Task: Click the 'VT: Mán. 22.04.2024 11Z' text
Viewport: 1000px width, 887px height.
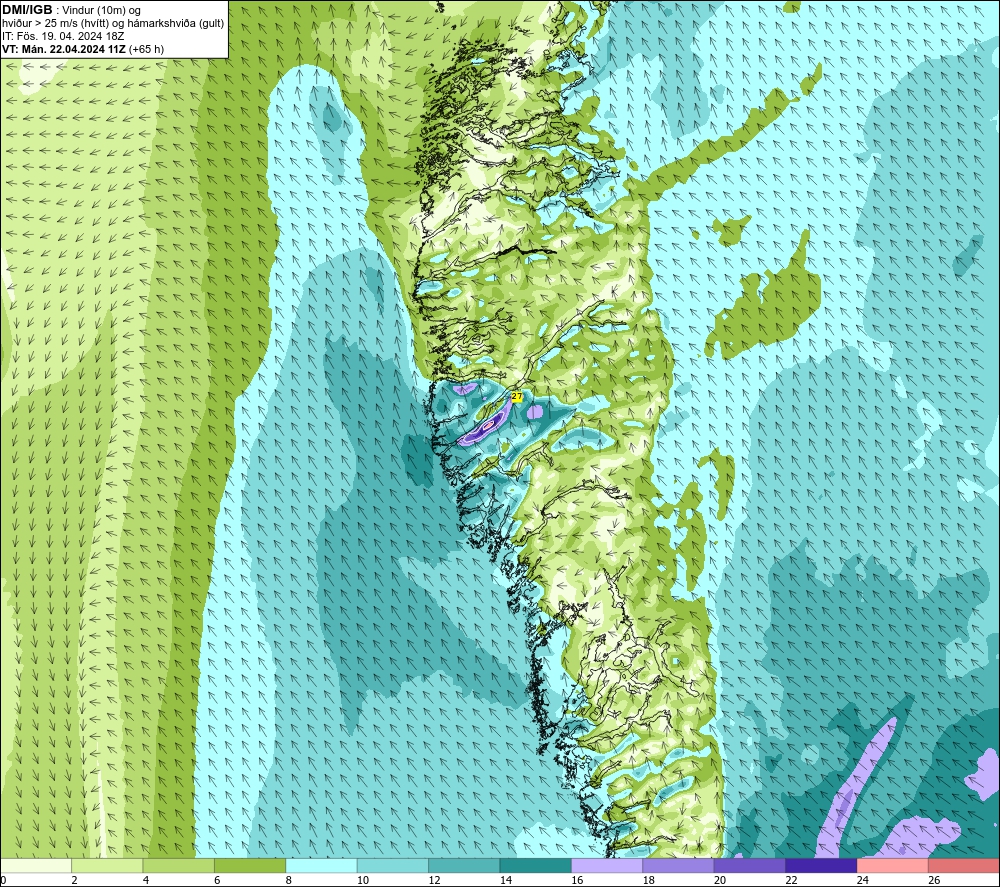Action: 64,49
